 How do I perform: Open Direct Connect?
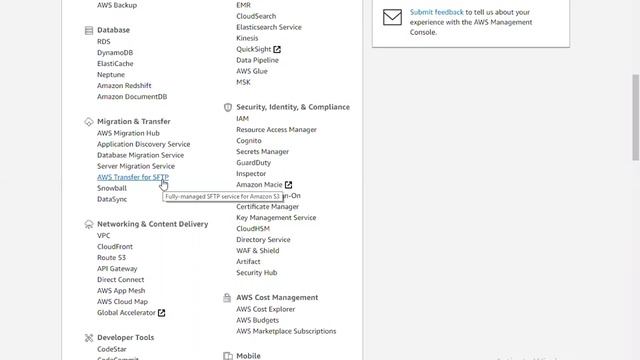120,280
